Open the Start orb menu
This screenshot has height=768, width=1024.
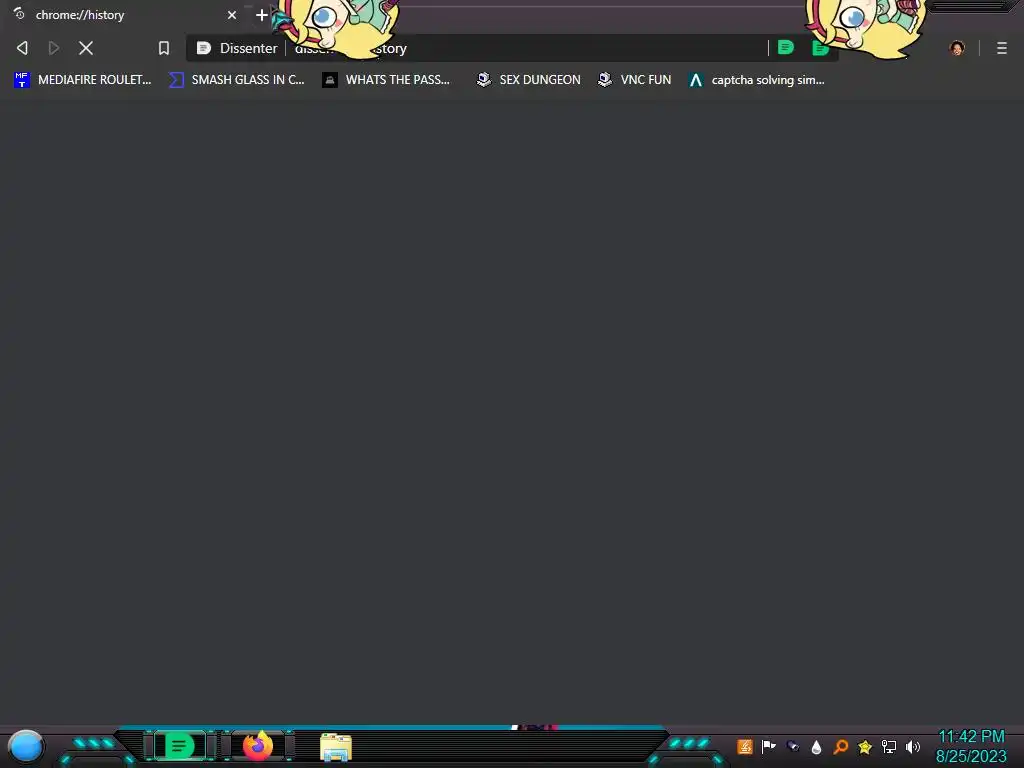tap(26, 746)
